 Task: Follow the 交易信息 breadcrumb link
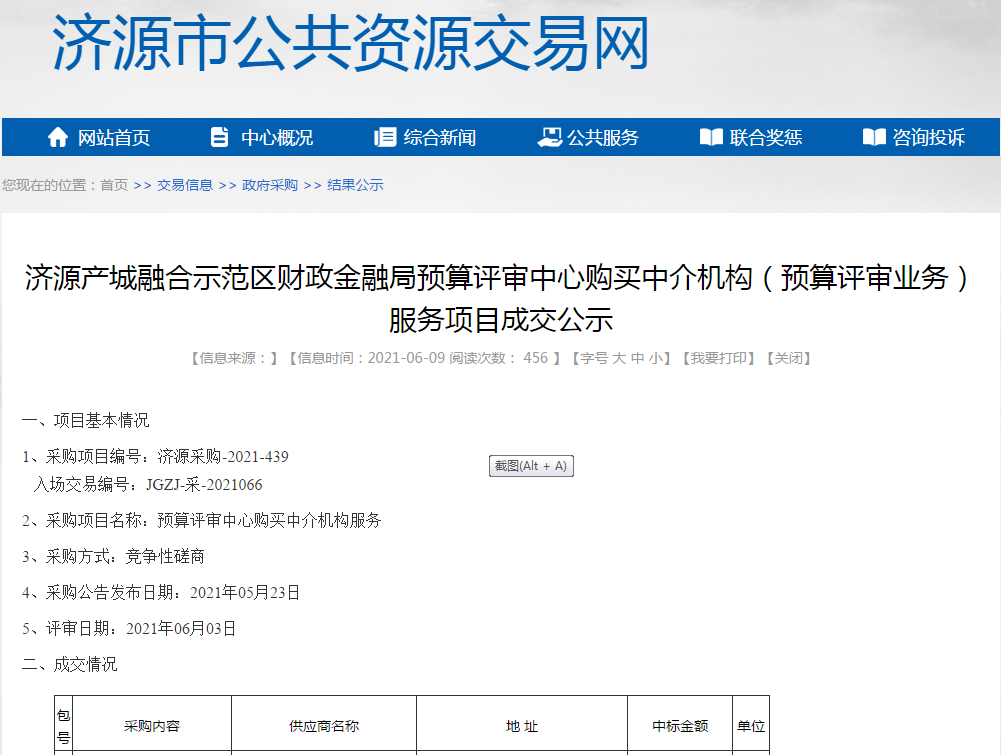[185, 185]
